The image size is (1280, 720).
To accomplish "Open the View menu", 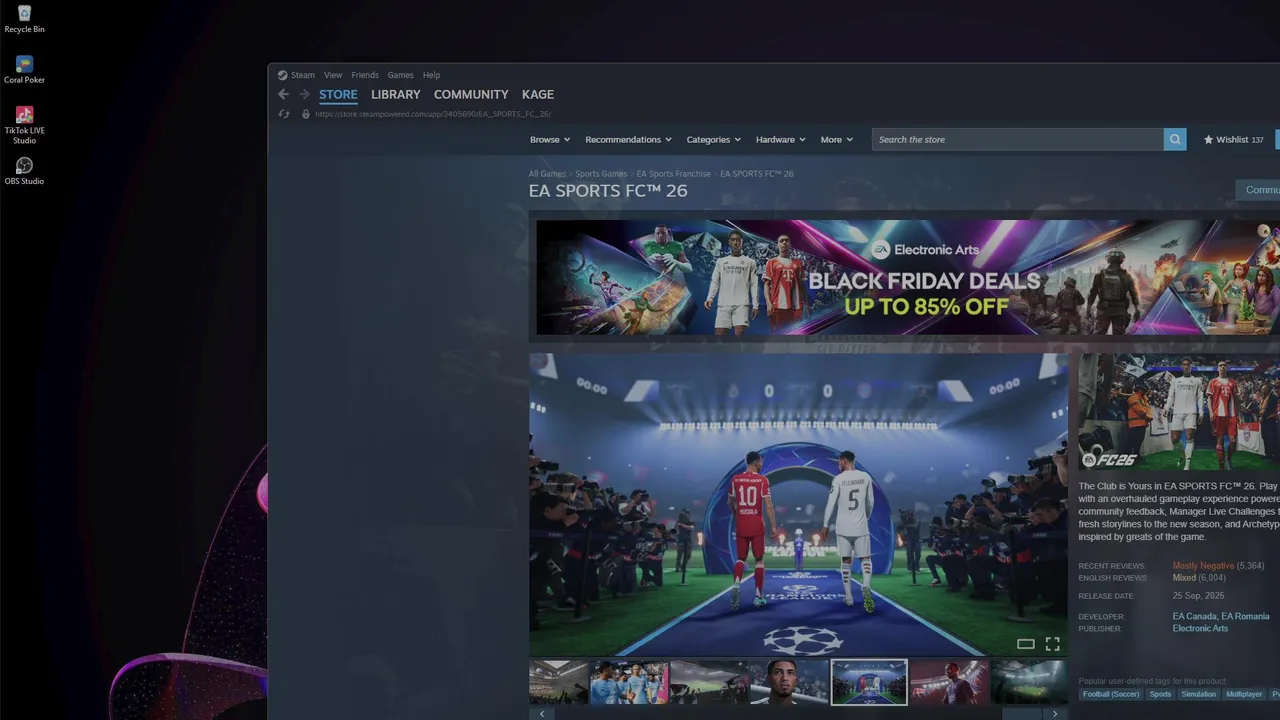I will 333,75.
